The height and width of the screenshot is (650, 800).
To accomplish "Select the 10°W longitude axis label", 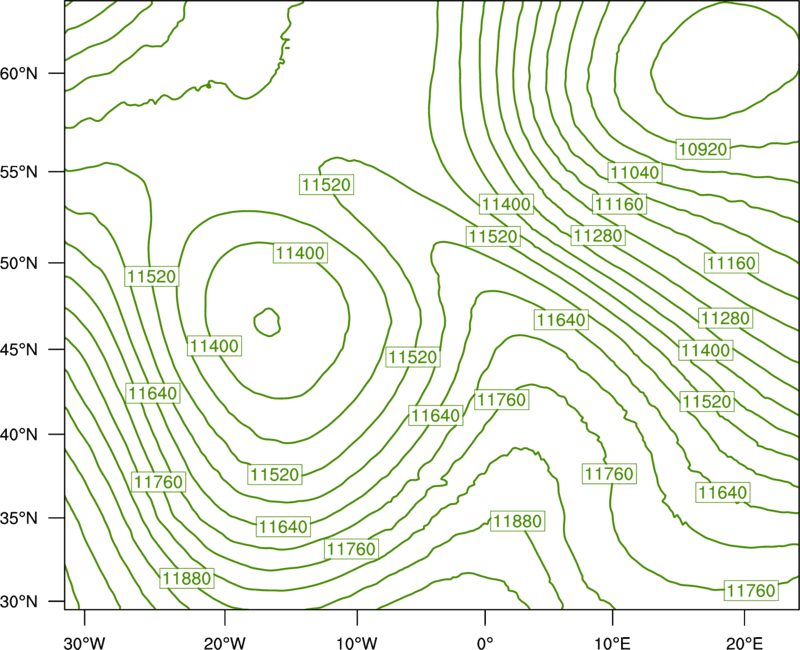I will (357, 643).
